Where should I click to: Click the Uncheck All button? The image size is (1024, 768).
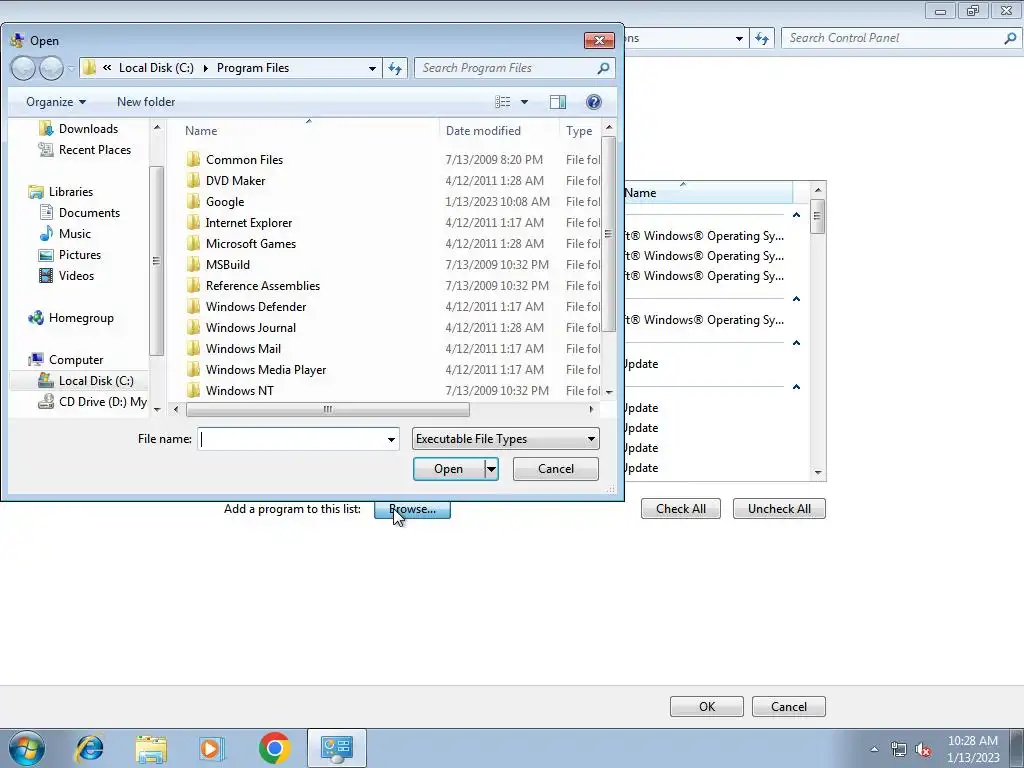tap(779, 509)
